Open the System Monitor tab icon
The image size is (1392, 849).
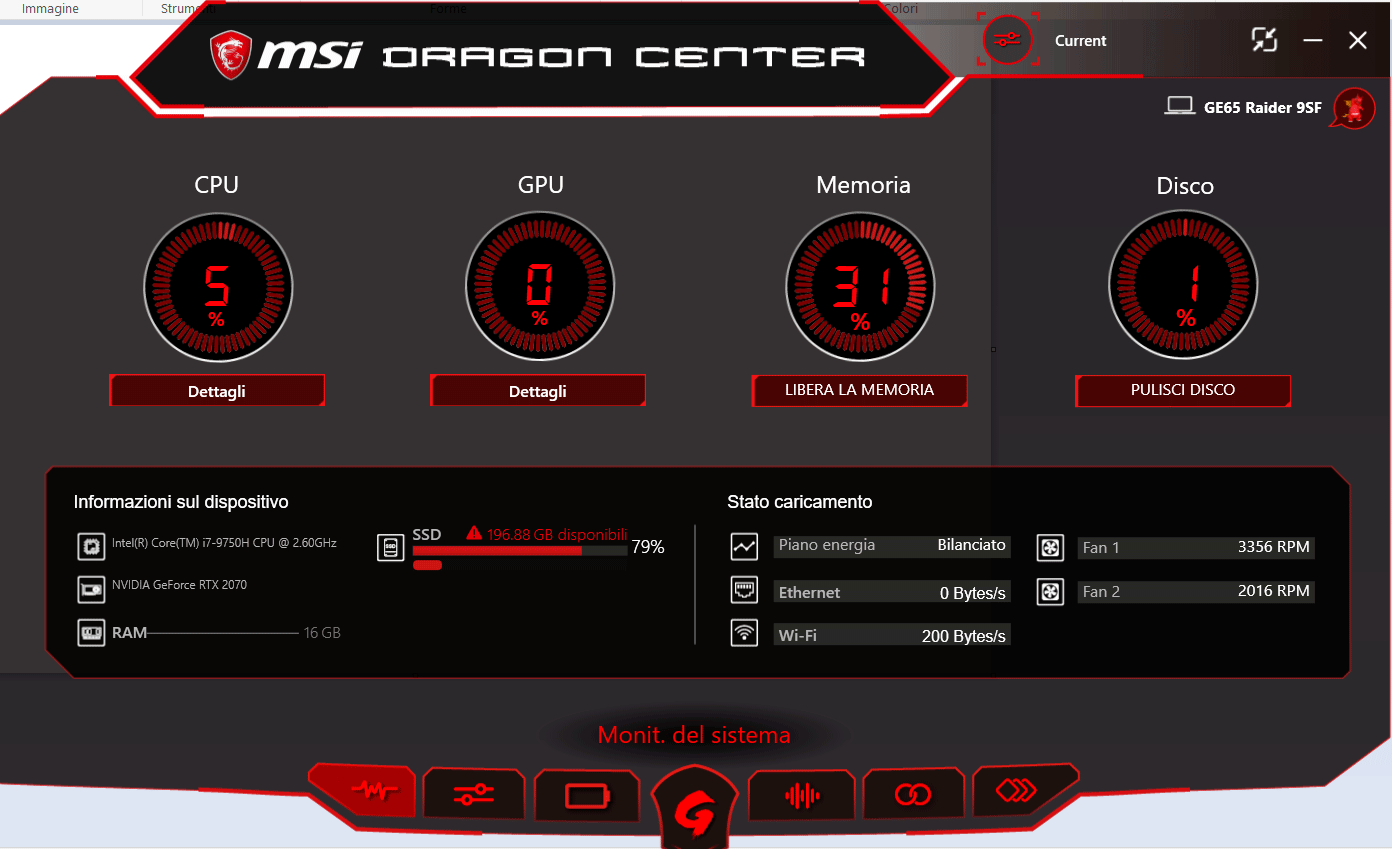(362, 792)
